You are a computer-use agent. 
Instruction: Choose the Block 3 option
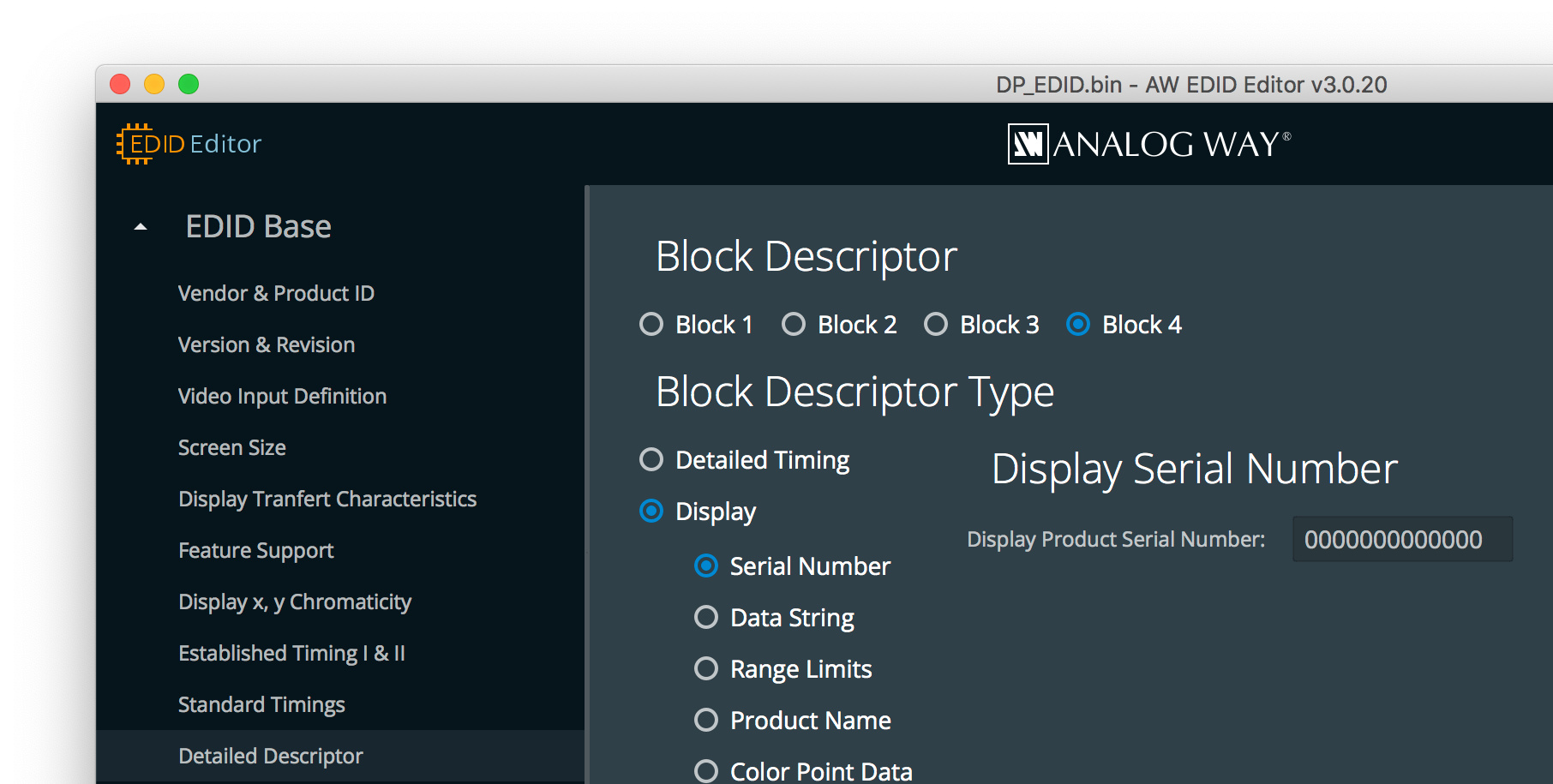click(936, 325)
